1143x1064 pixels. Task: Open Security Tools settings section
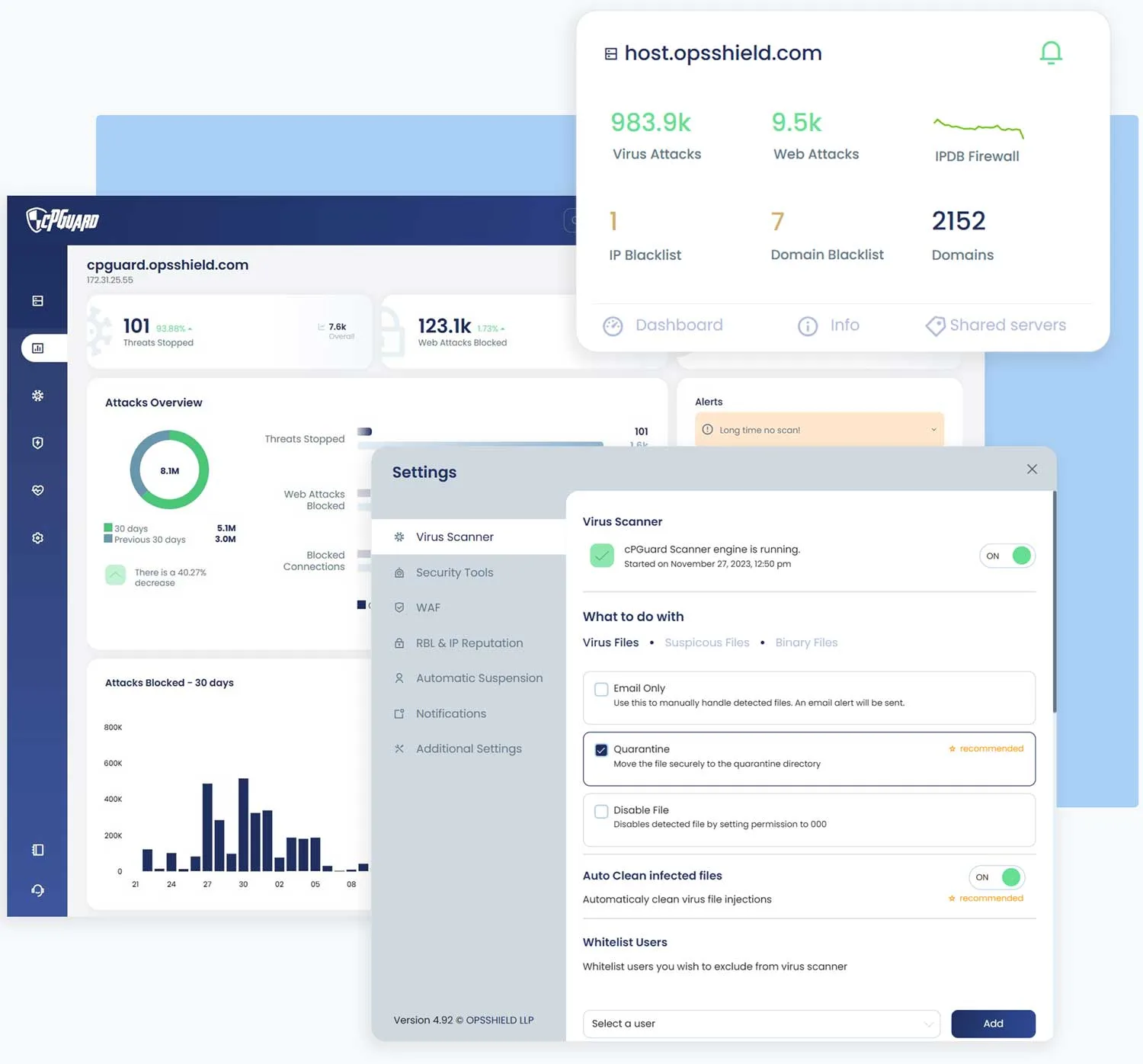pyautogui.click(x=469, y=572)
